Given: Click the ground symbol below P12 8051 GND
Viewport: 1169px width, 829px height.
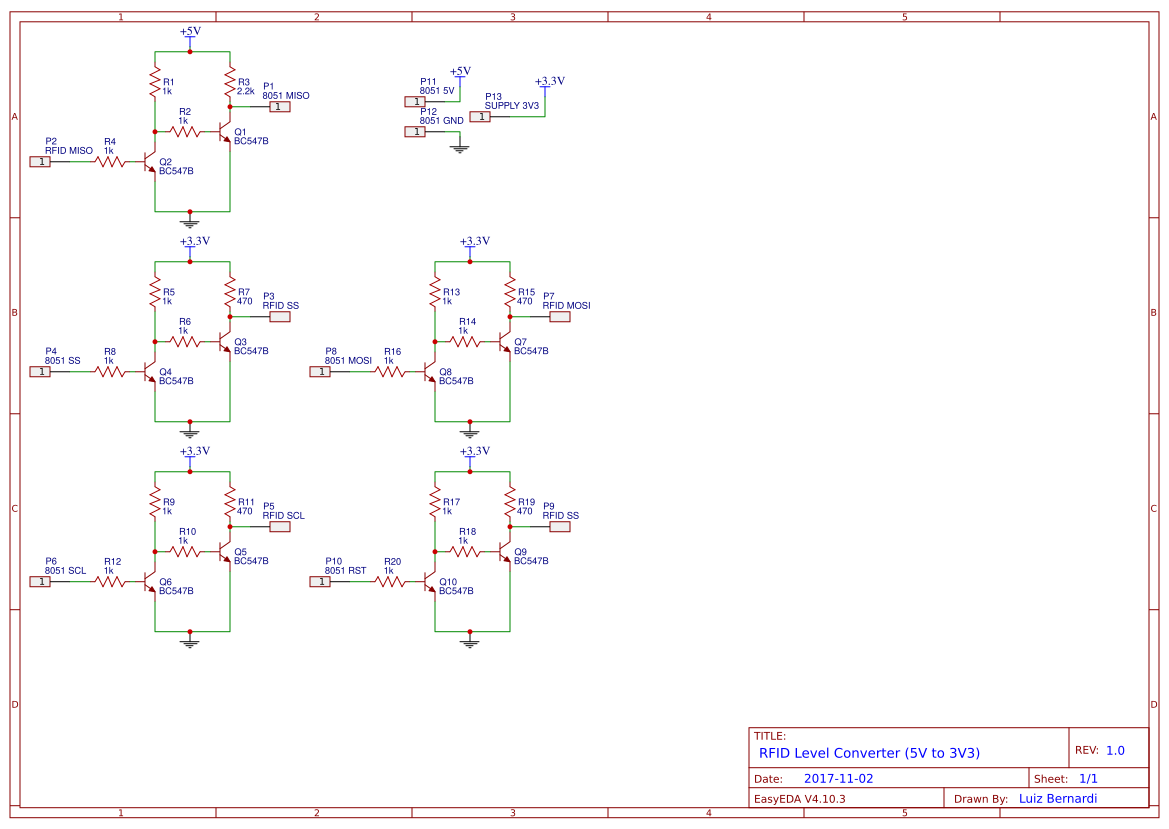Looking at the screenshot, I should pos(459,147).
